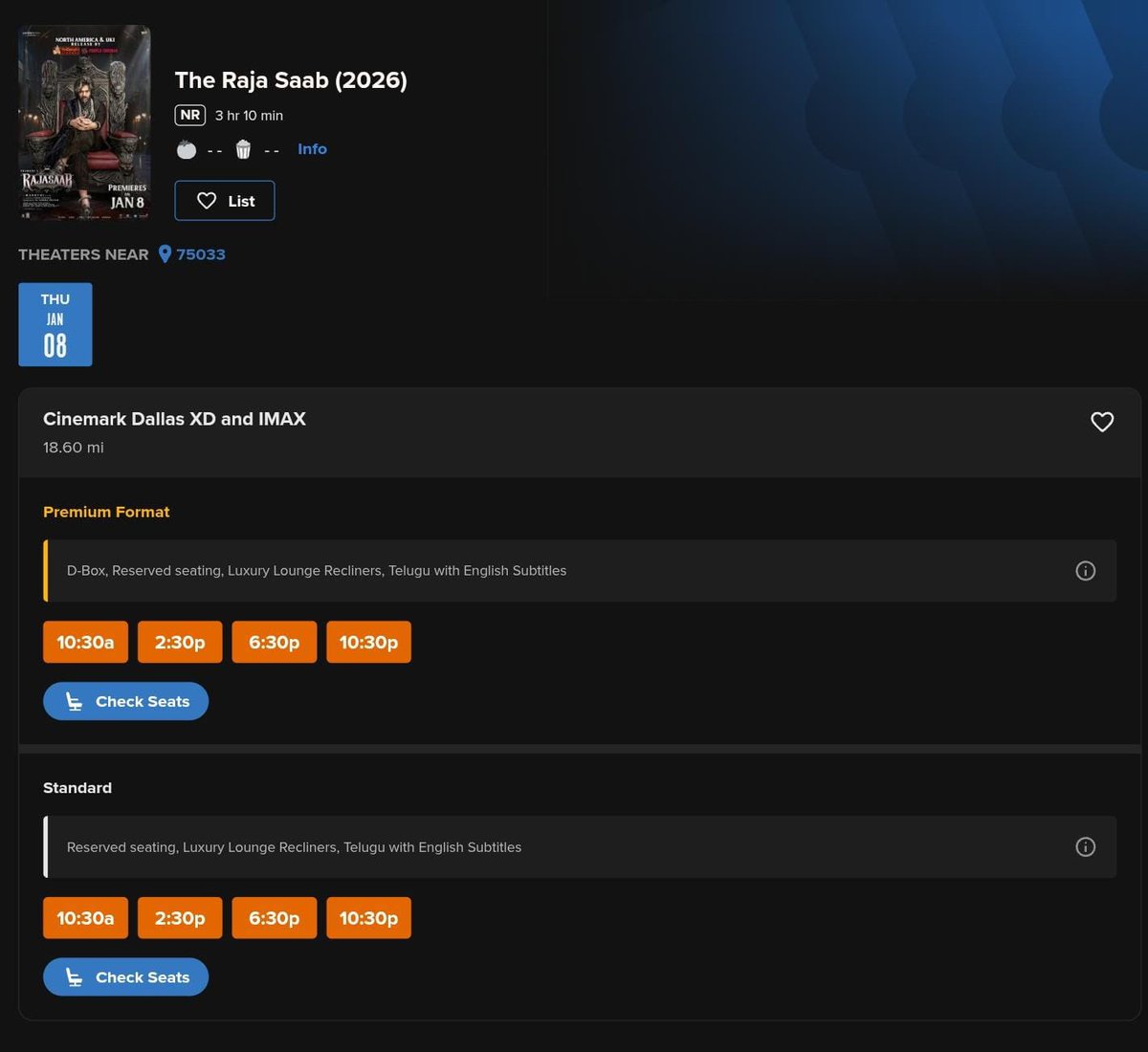
Task: Select Premium Format 10:30a showtime
Action: pyautogui.click(x=85, y=642)
